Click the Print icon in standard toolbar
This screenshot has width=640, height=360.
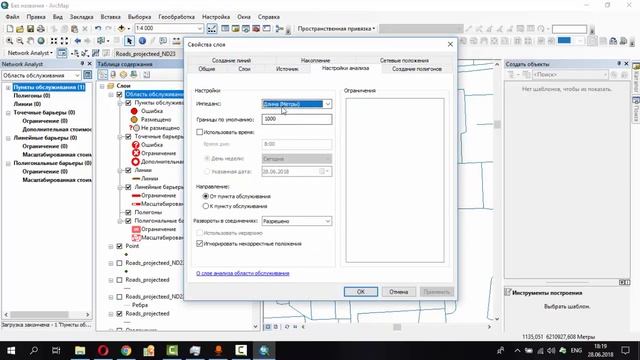coord(41,29)
